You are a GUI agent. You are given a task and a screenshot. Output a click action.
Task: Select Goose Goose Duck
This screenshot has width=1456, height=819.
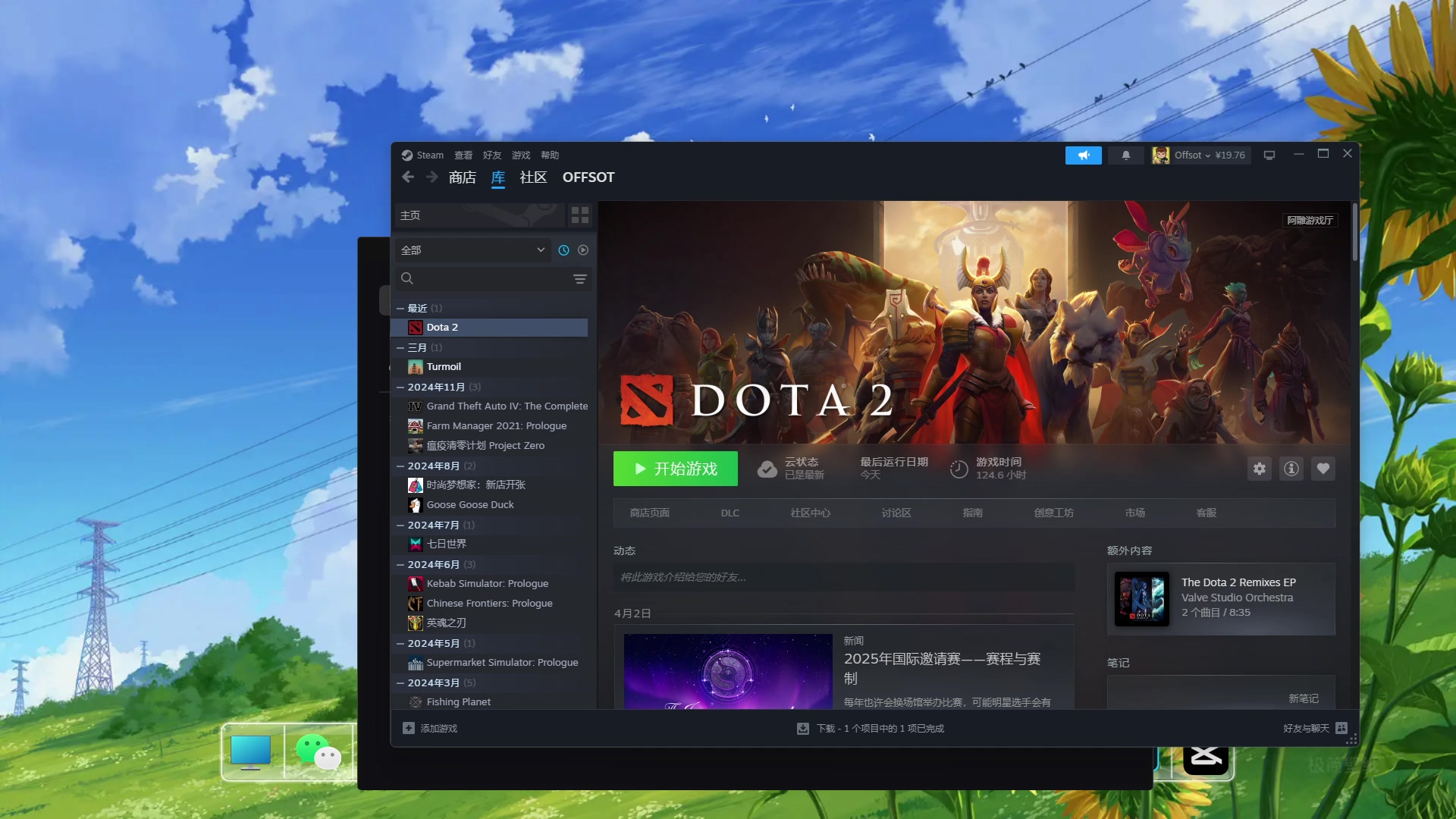(490, 505)
